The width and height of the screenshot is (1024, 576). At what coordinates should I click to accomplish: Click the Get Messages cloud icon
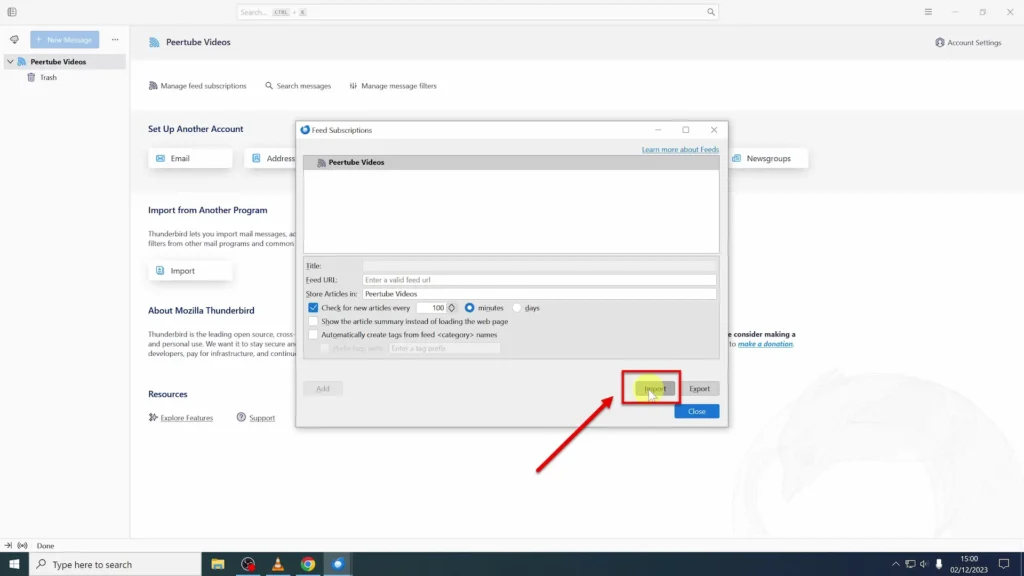click(14, 39)
